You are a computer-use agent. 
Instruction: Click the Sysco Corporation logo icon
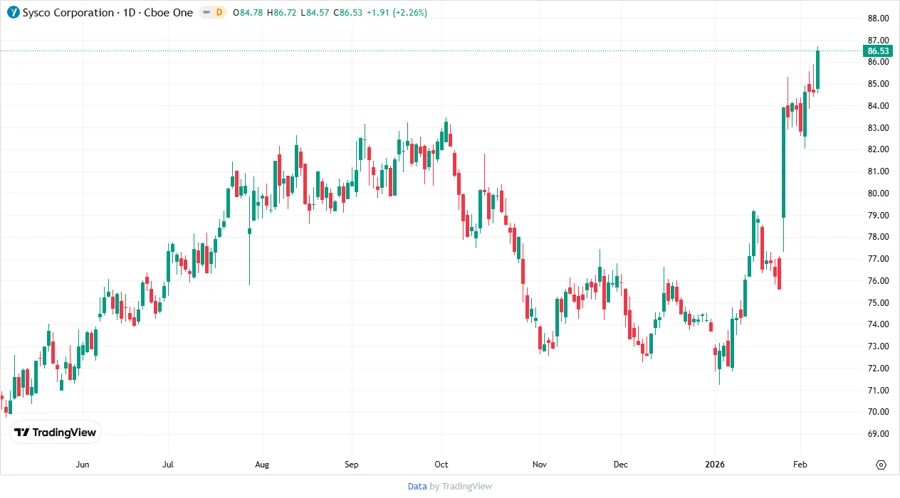(x=13, y=12)
